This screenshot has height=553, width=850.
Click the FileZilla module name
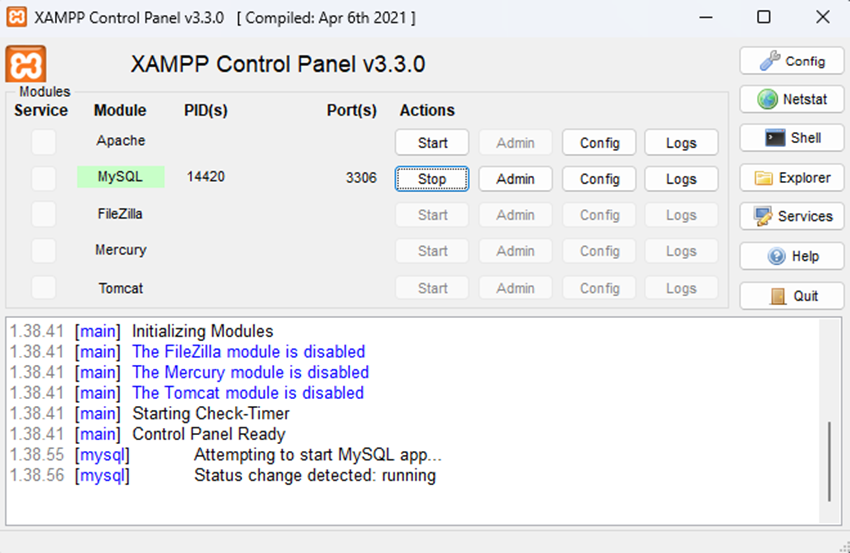point(120,214)
